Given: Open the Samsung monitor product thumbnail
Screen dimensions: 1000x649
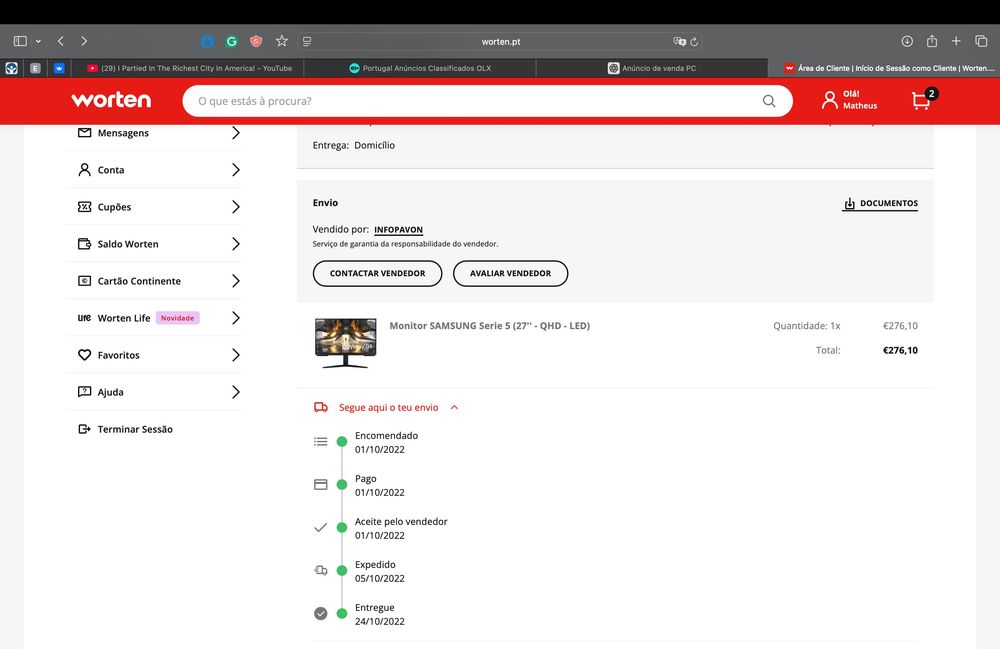Looking at the screenshot, I should [345, 342].
